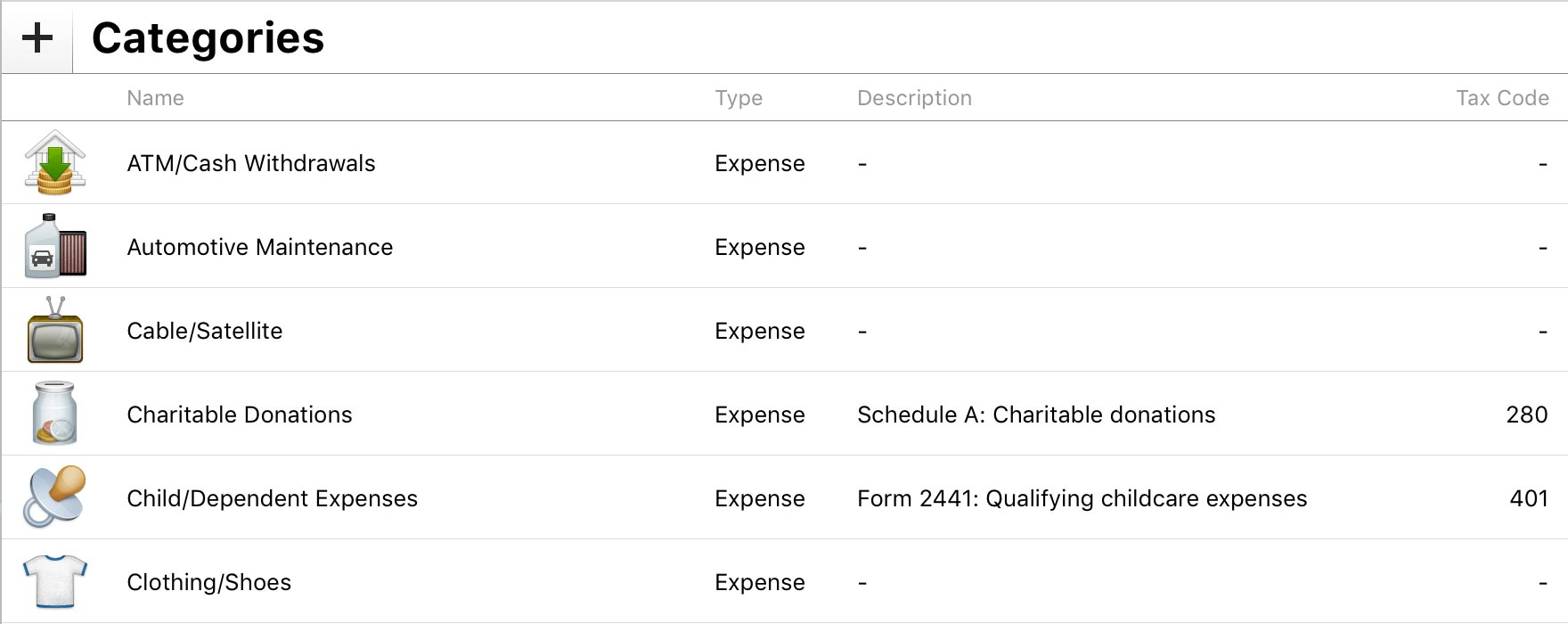Click the Cable/Satellite television icon
This screenshot has width=1568, height=624.
coord(55,331)
